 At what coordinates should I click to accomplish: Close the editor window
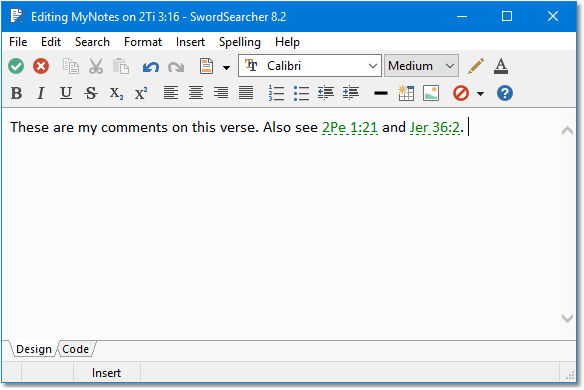(x=553, y=16)
